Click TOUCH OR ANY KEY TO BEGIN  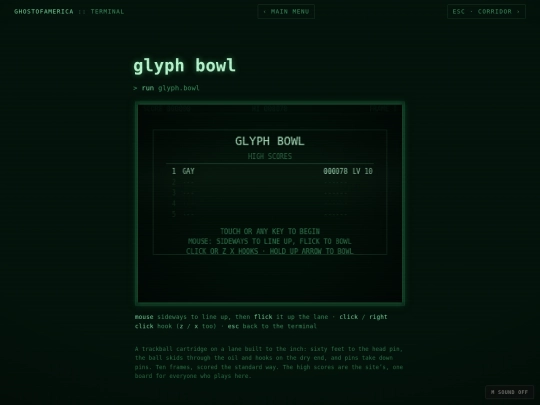click(270, 231)
